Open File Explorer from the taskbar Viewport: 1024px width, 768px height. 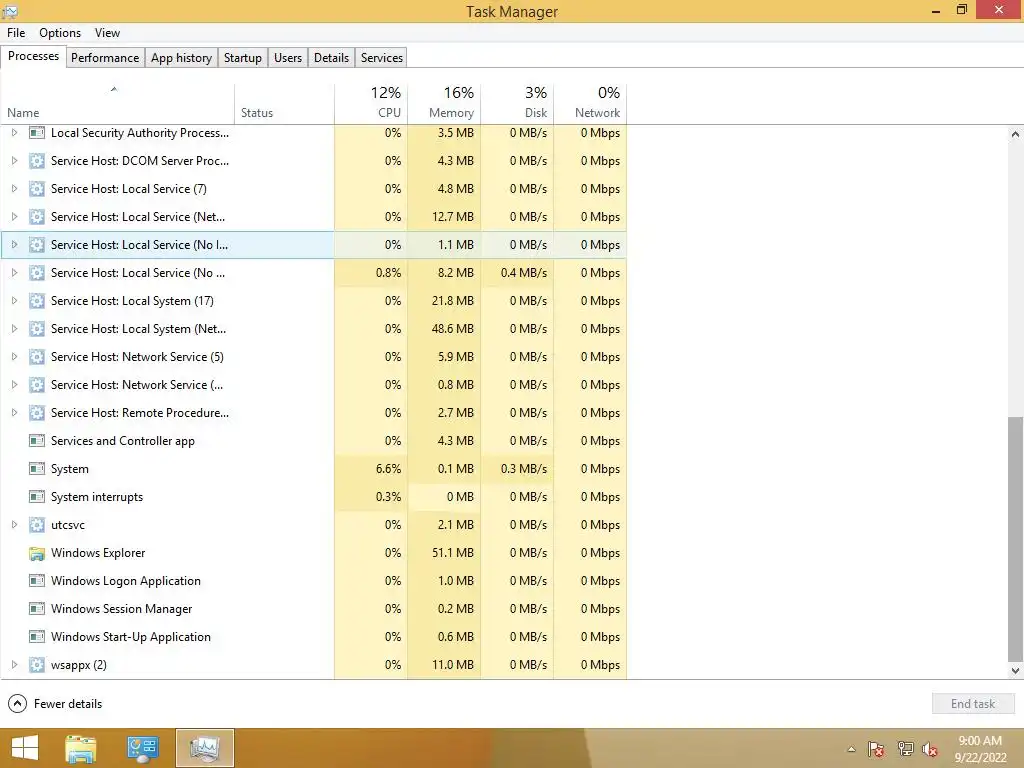point(80,748)
